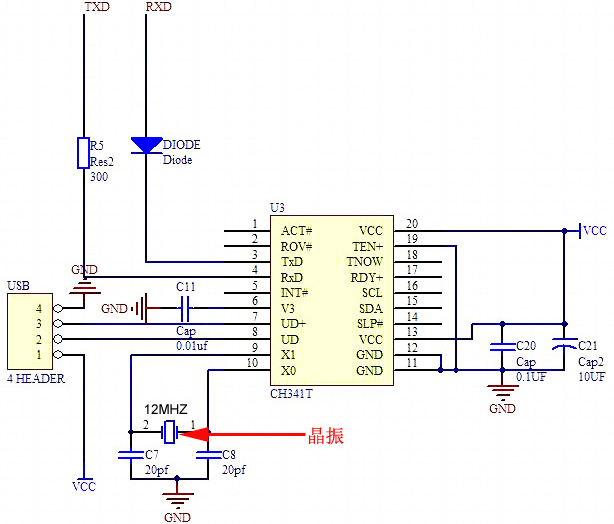Click the VCC power port at right

click(x=592, y=230)
